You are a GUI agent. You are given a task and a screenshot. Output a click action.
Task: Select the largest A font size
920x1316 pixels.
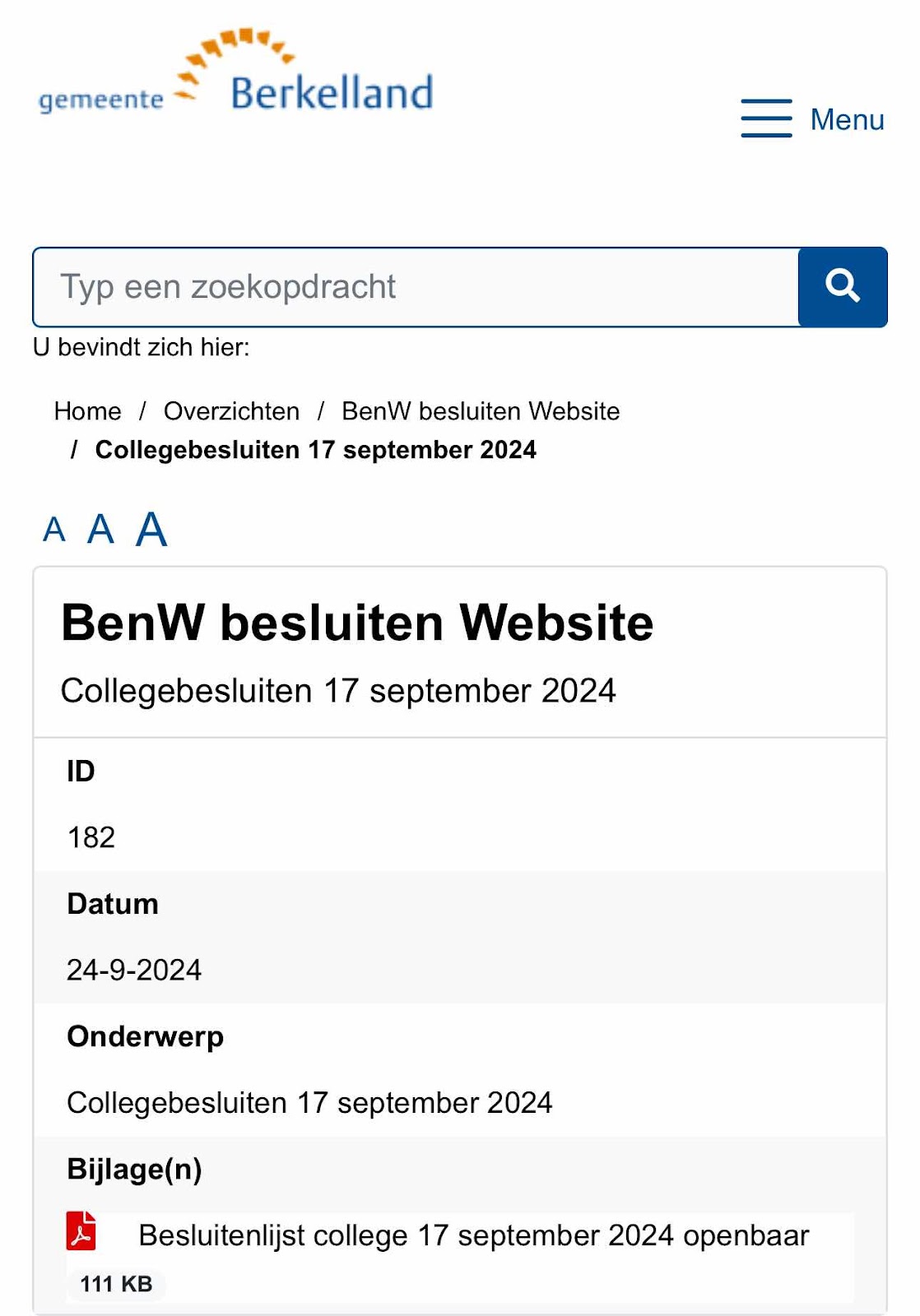pos(151,529)
